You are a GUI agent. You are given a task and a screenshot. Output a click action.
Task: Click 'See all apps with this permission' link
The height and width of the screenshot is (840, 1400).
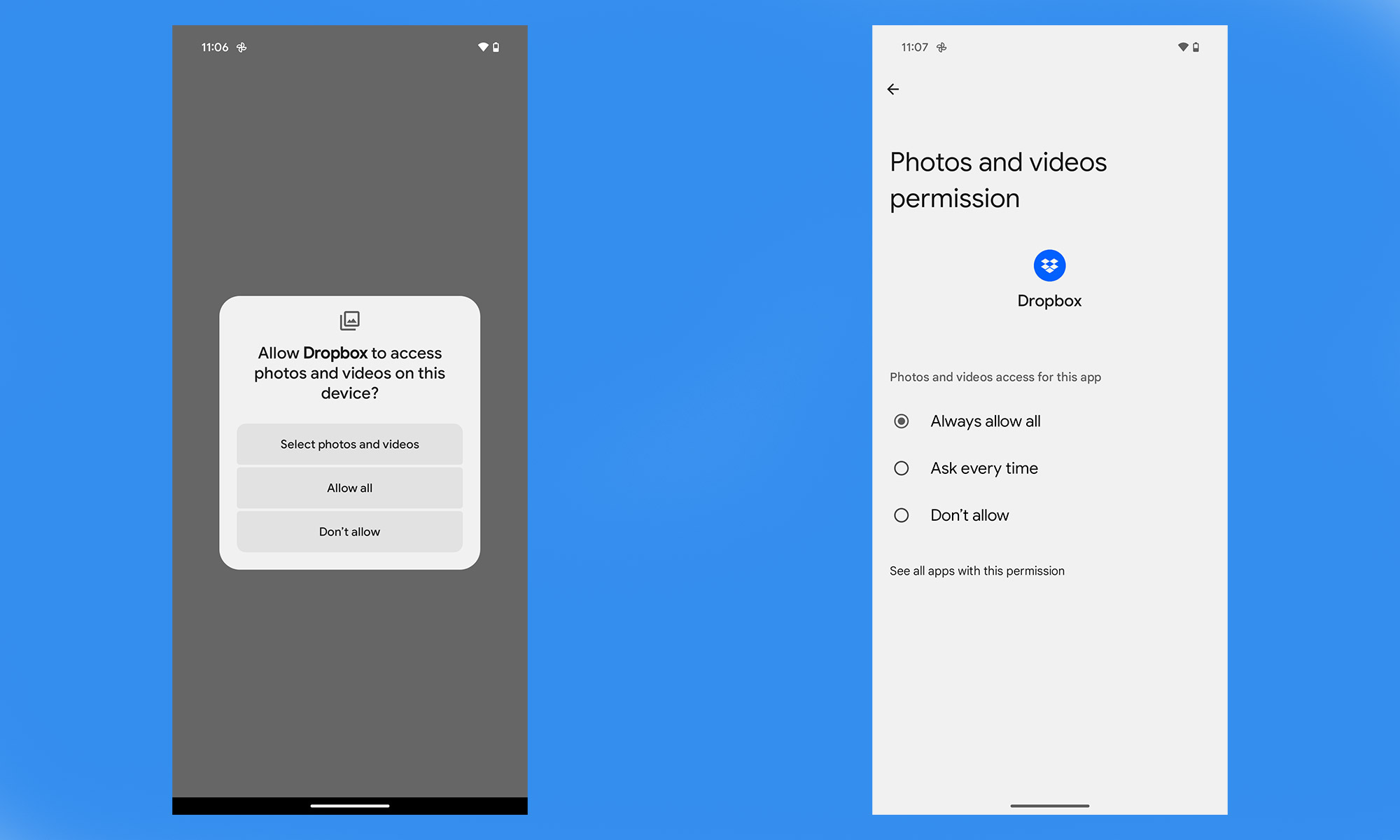(977, 571)
